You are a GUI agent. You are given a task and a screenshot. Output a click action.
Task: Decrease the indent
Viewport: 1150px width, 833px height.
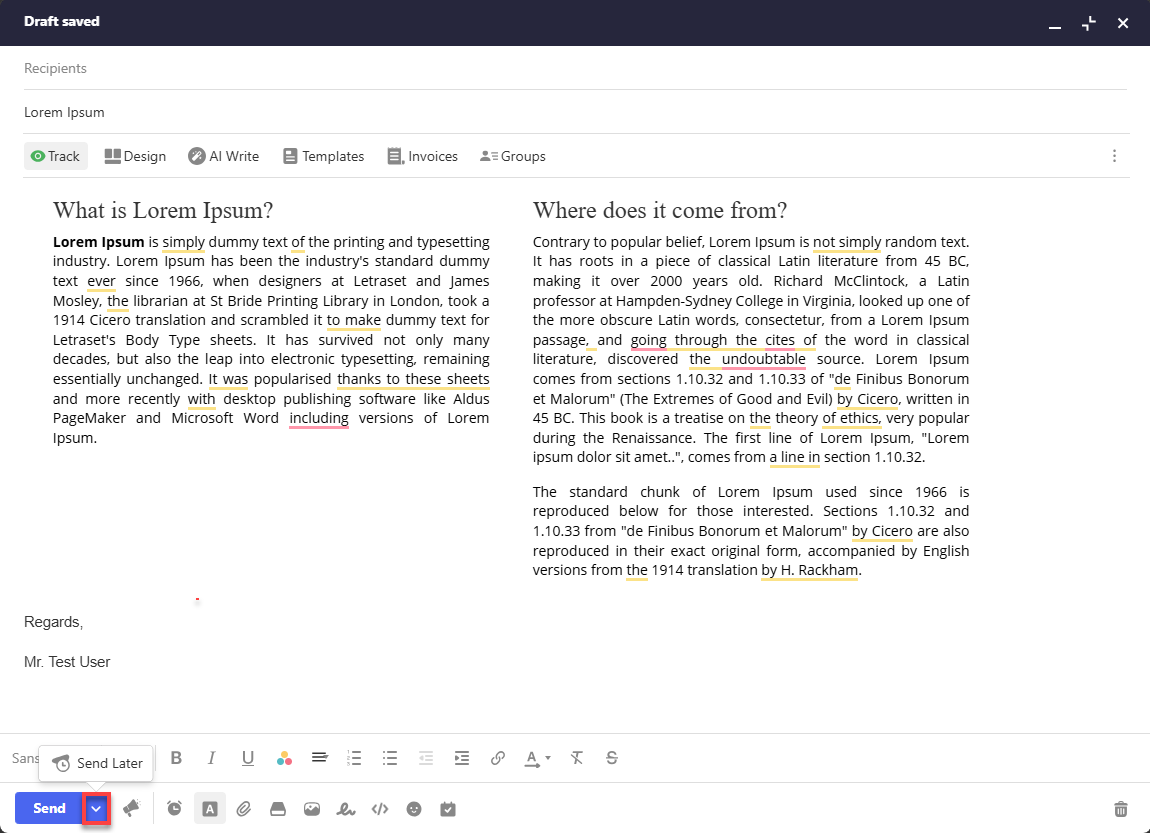[x=425, y=757]
